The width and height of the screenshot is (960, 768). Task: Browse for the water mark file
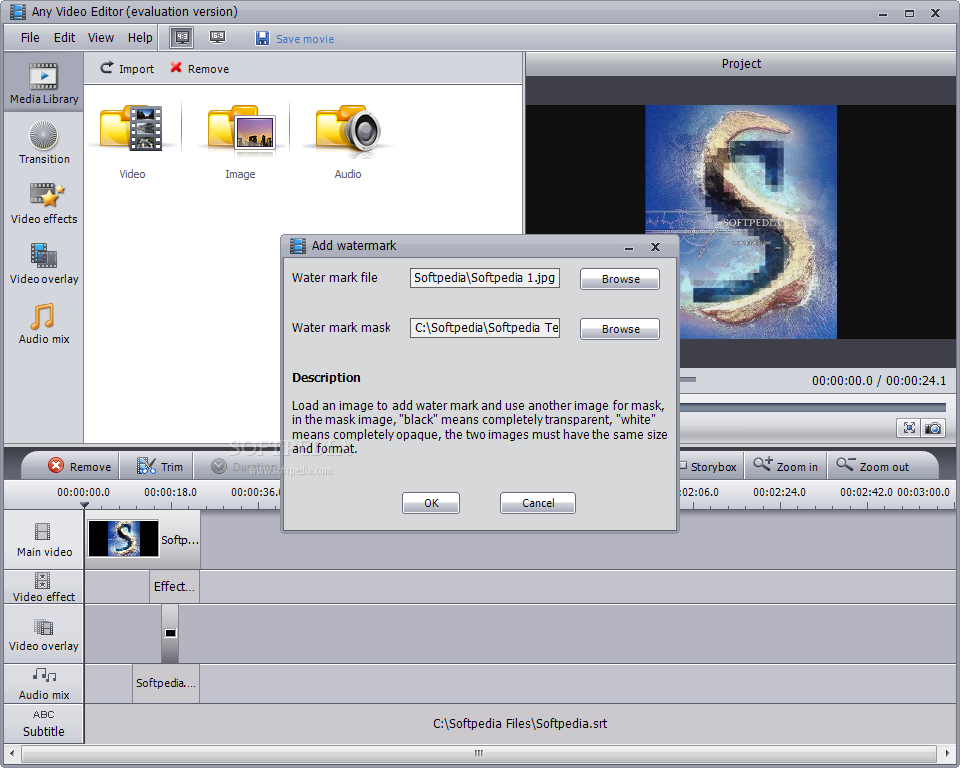pos(620,279)
